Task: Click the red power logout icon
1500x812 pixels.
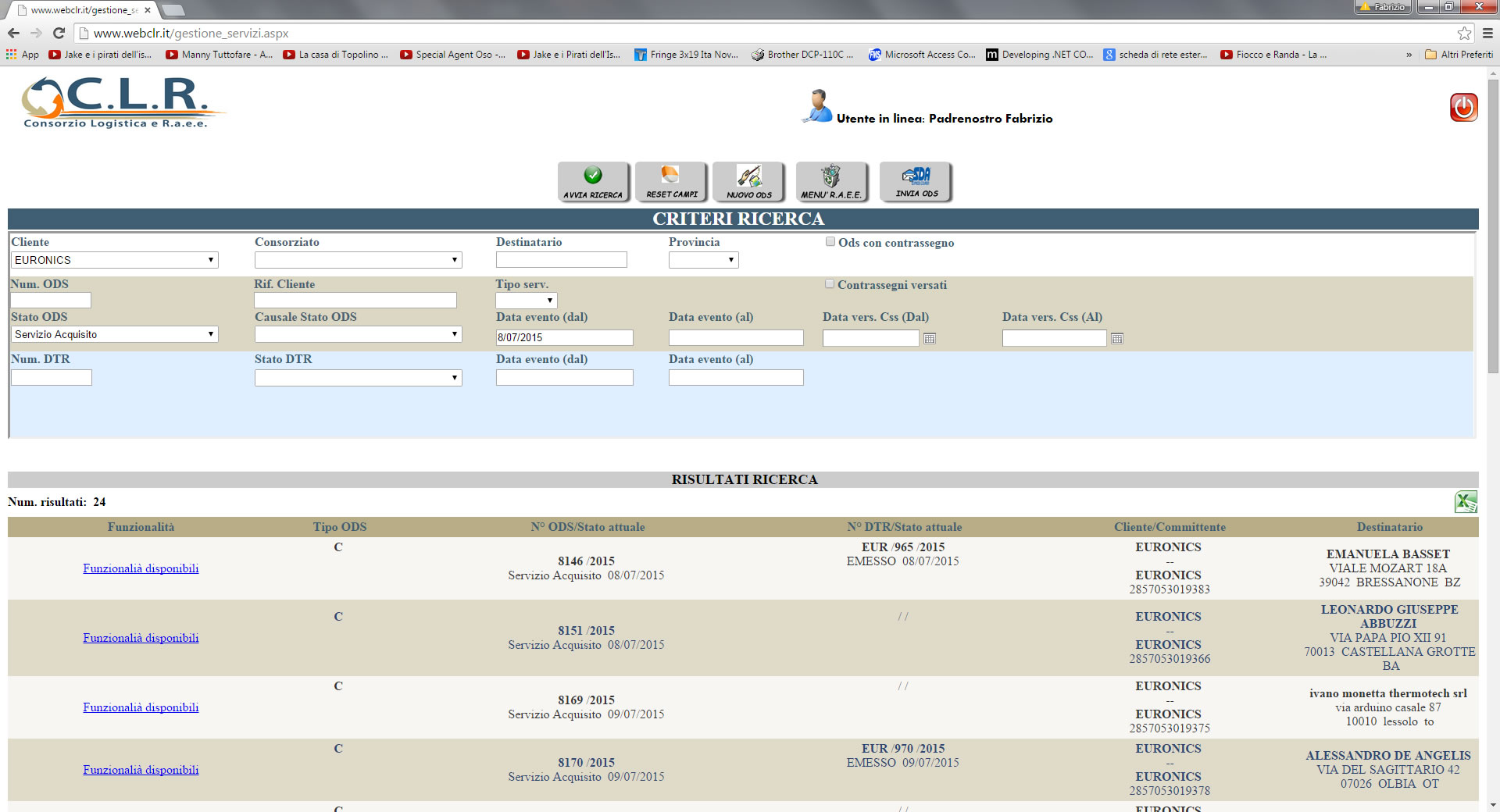Action: (1463, 107)
